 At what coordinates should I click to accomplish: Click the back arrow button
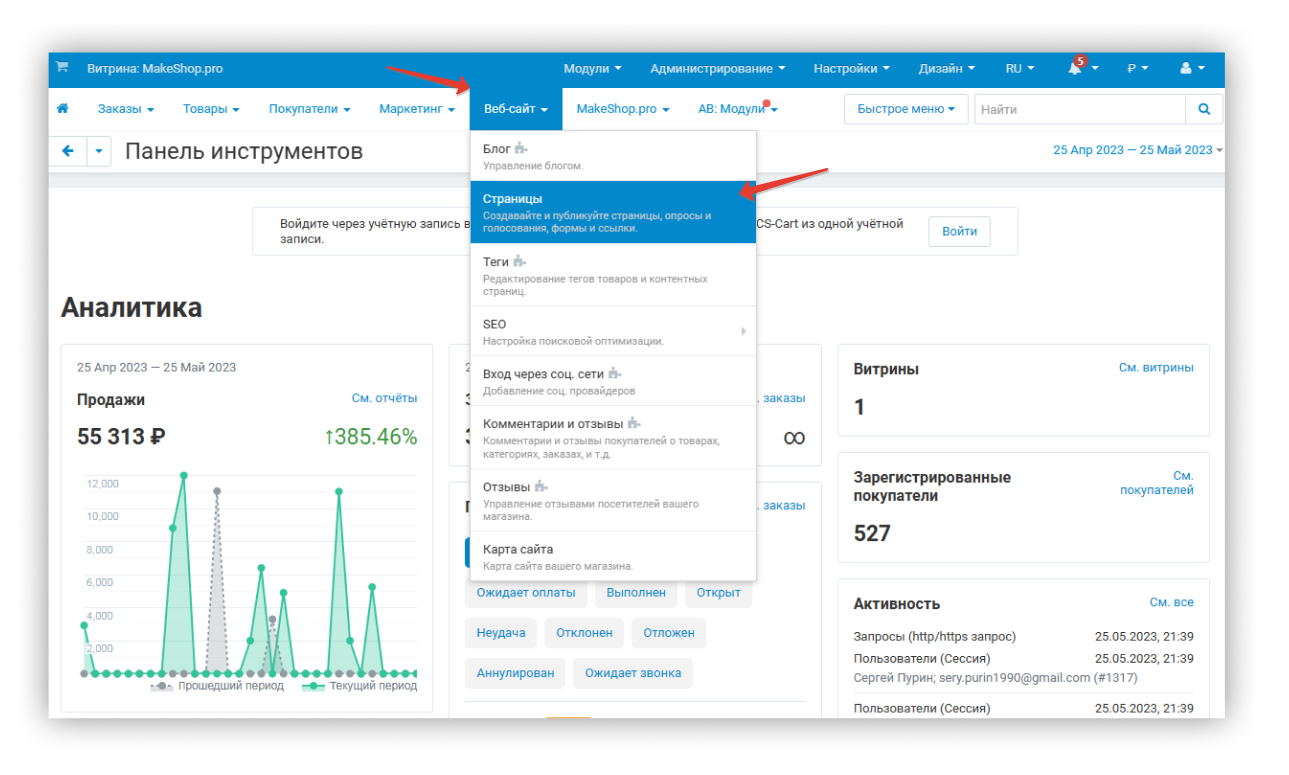68,151
